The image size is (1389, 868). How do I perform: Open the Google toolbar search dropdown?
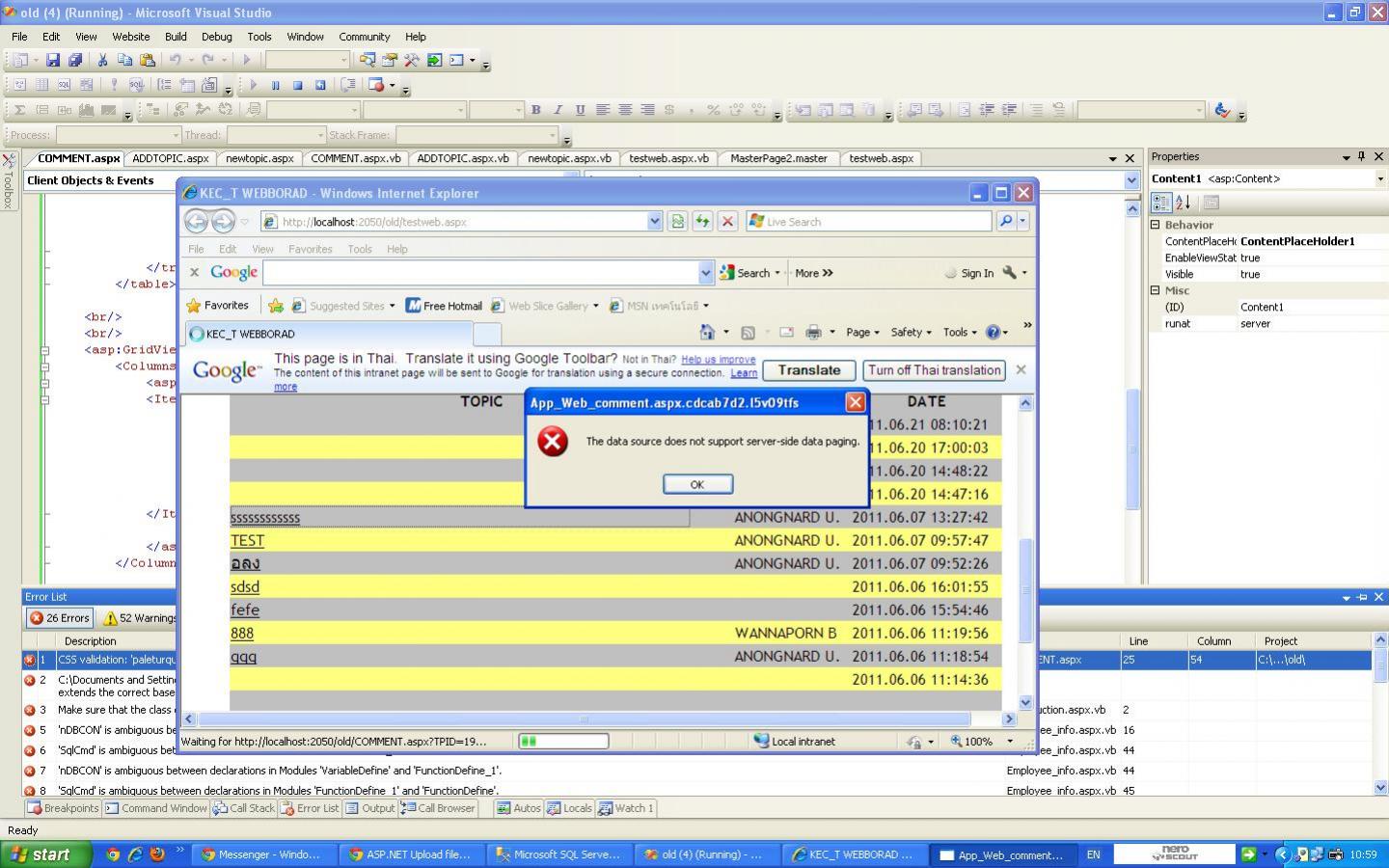(x=705, y=273)
